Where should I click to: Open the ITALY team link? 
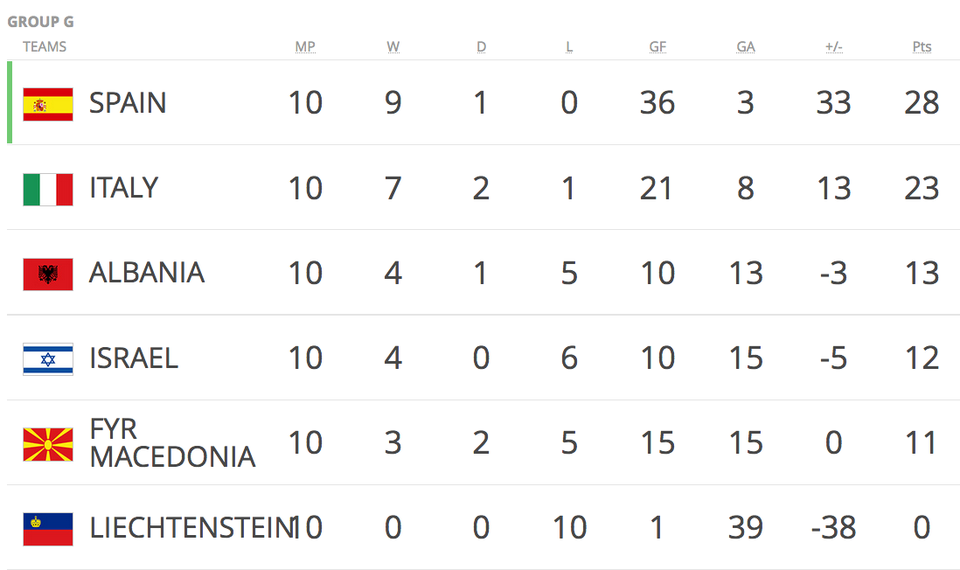123,188
